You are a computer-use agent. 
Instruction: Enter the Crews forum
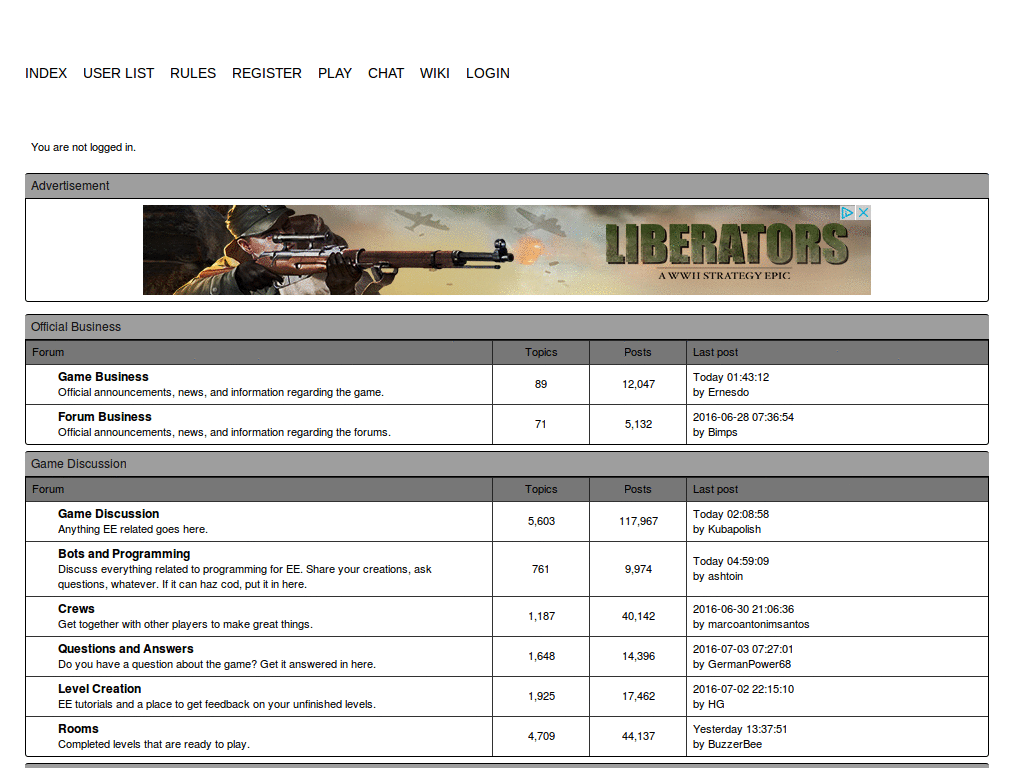(77, 609)
